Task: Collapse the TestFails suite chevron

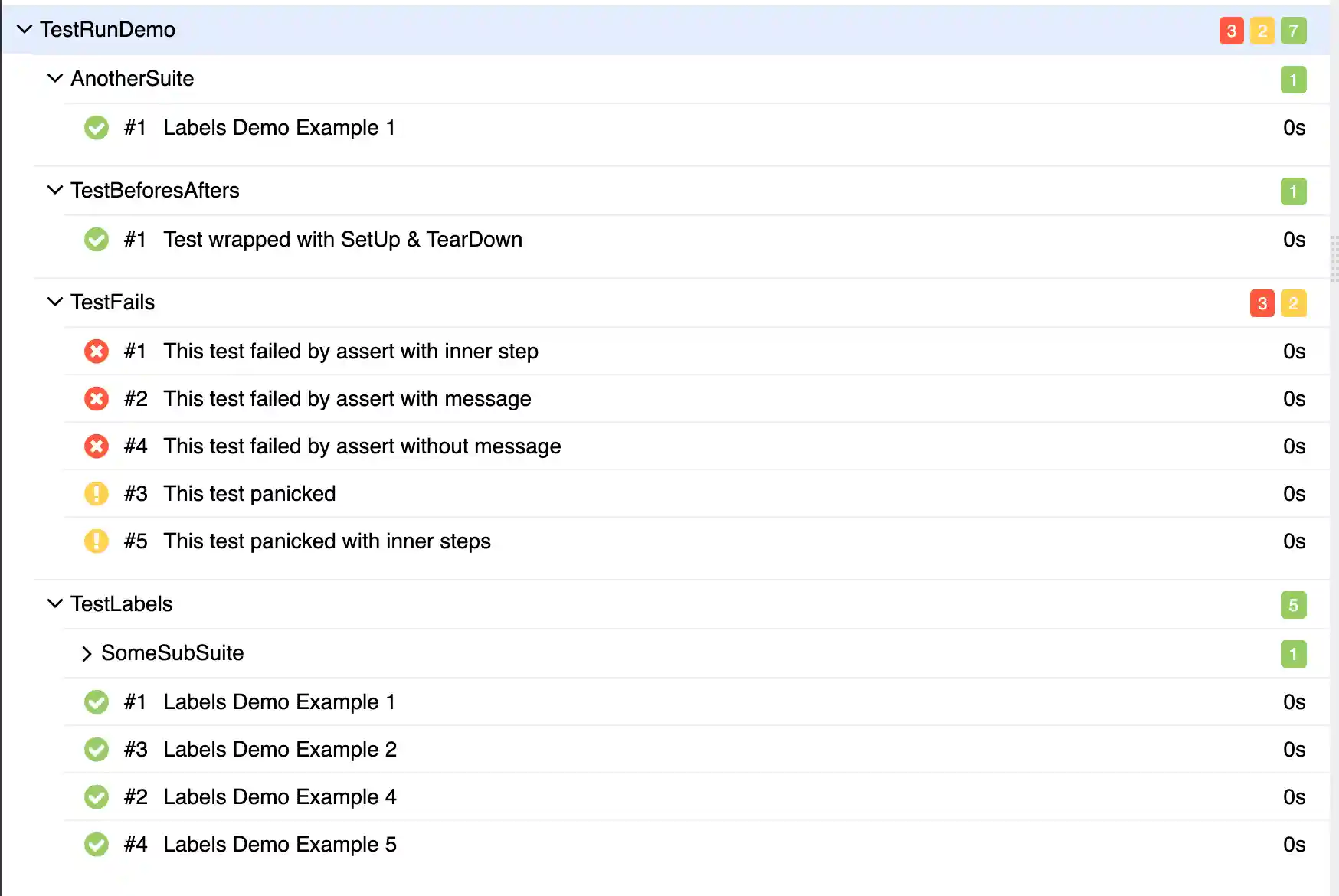Action: tap(55, 302)
